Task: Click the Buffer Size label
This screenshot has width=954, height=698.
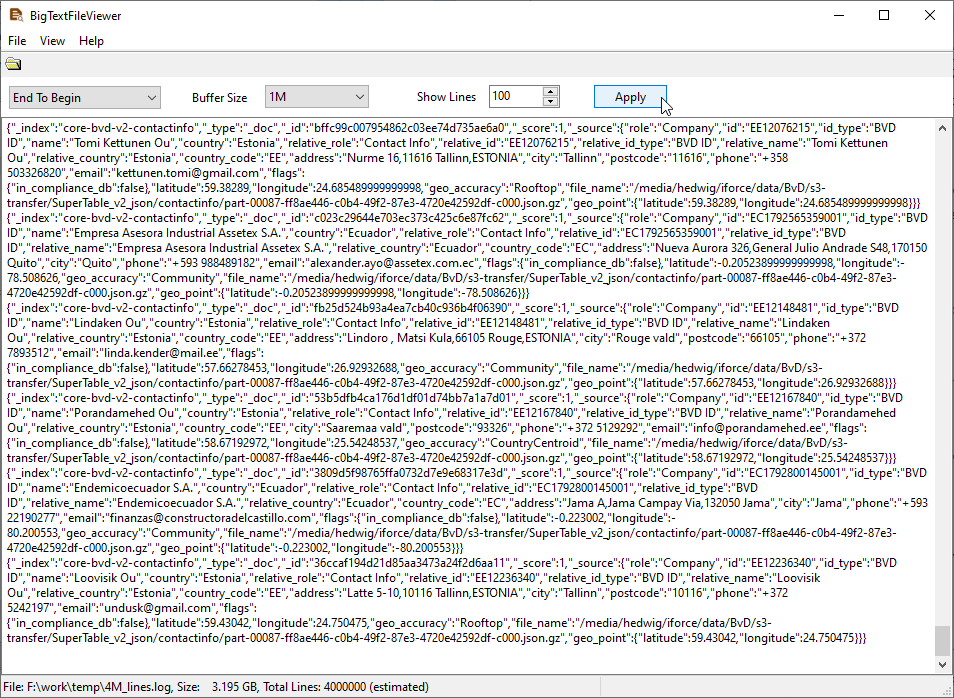Action: (x=219, y=97)
